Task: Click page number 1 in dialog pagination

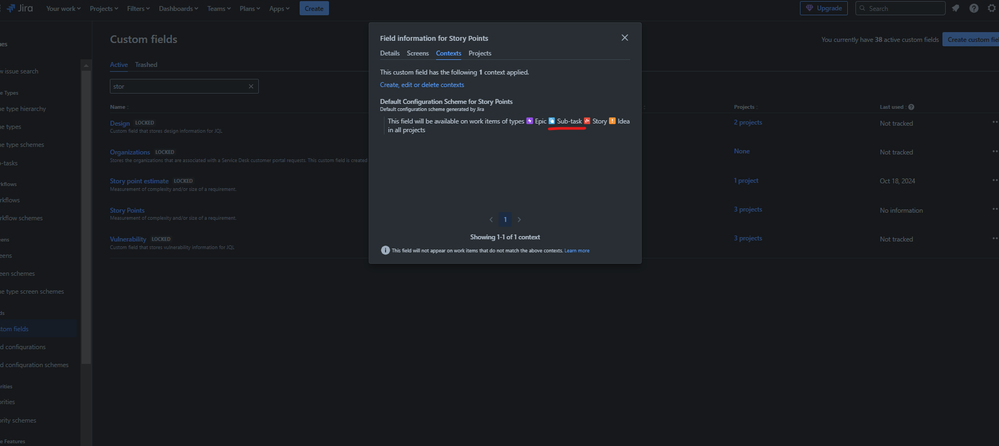Action: tap(505, 219)
